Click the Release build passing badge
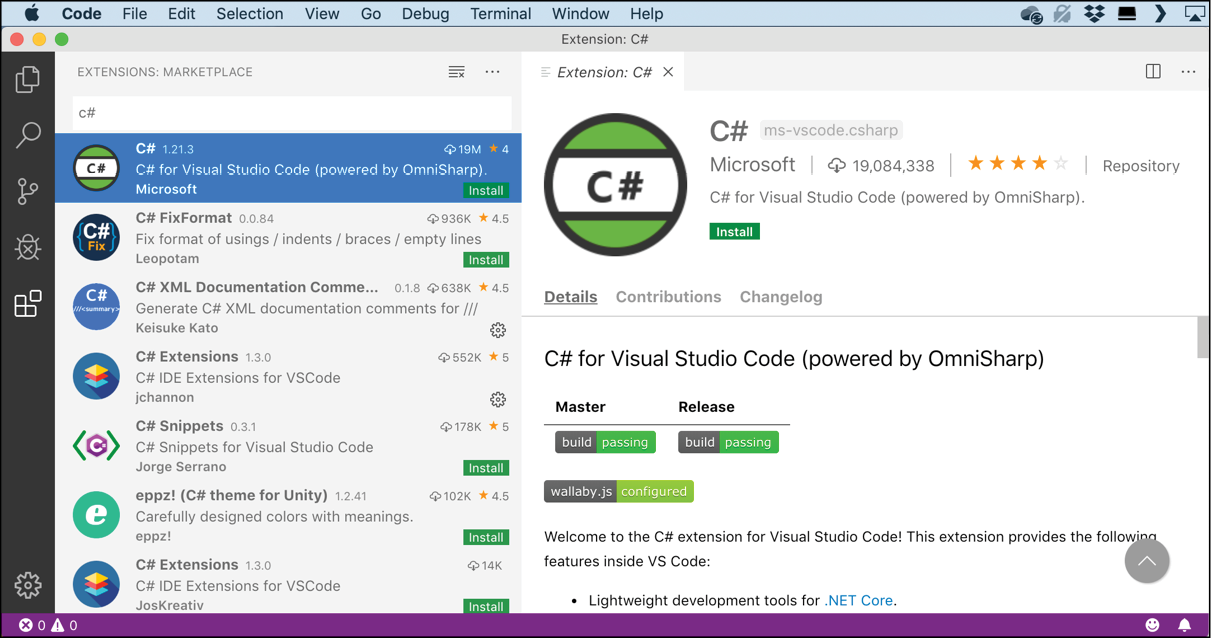 pyautogui.click(x=728, y=442)
